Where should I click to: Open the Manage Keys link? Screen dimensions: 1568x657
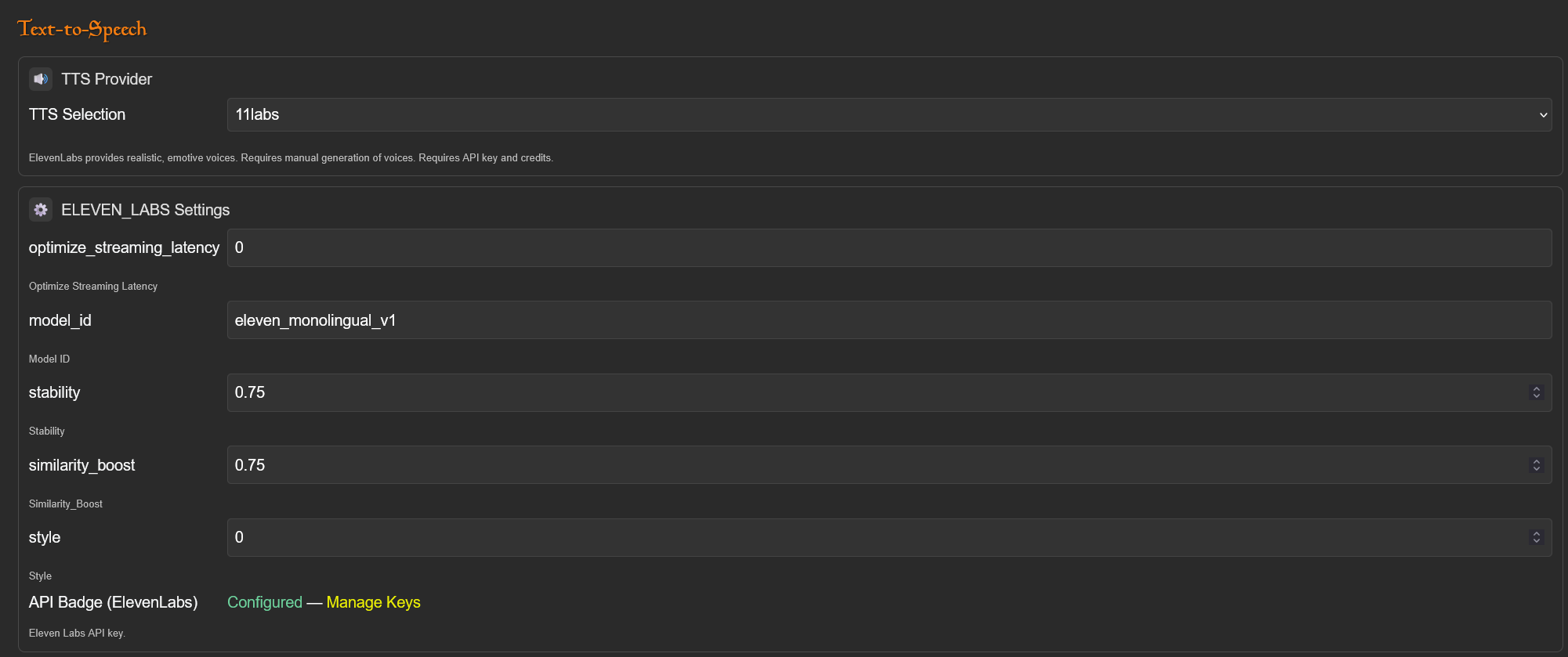coord(373,602)
